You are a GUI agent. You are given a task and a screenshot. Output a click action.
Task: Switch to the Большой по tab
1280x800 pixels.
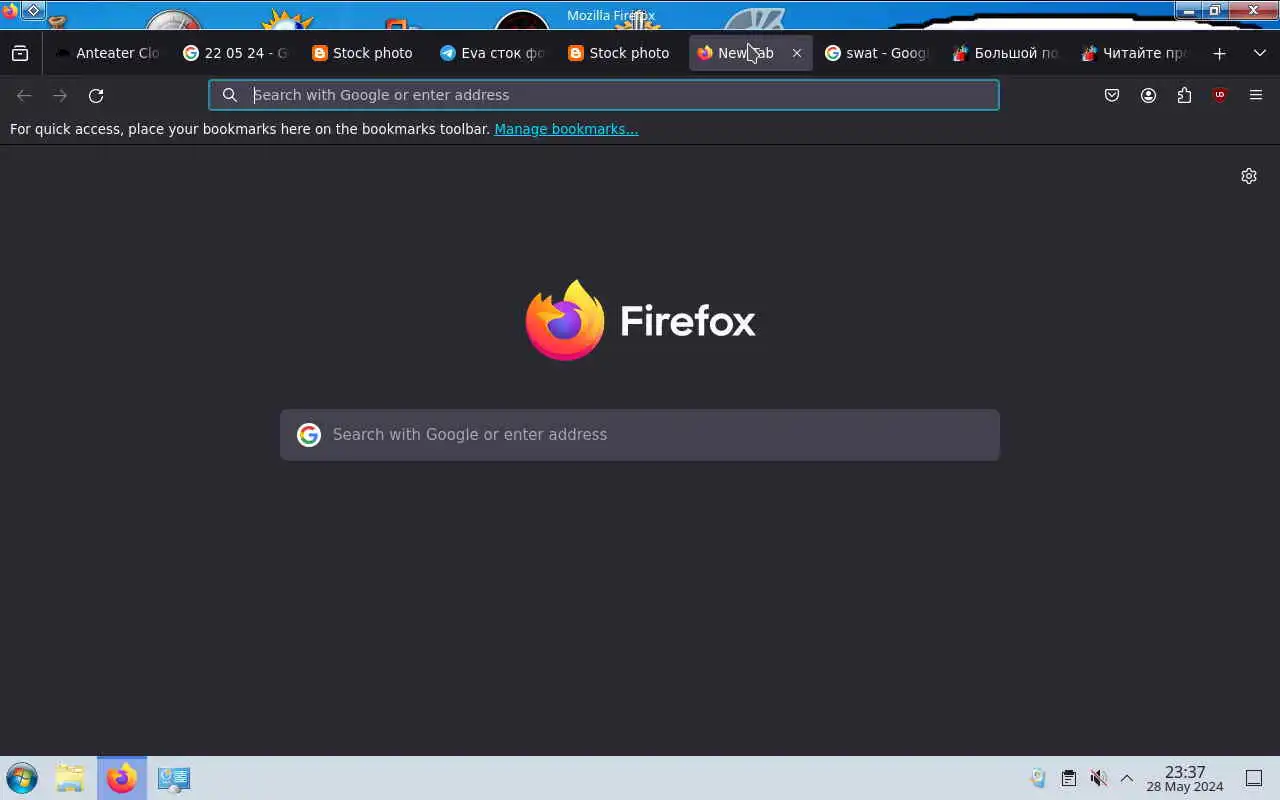[1006, 53]
